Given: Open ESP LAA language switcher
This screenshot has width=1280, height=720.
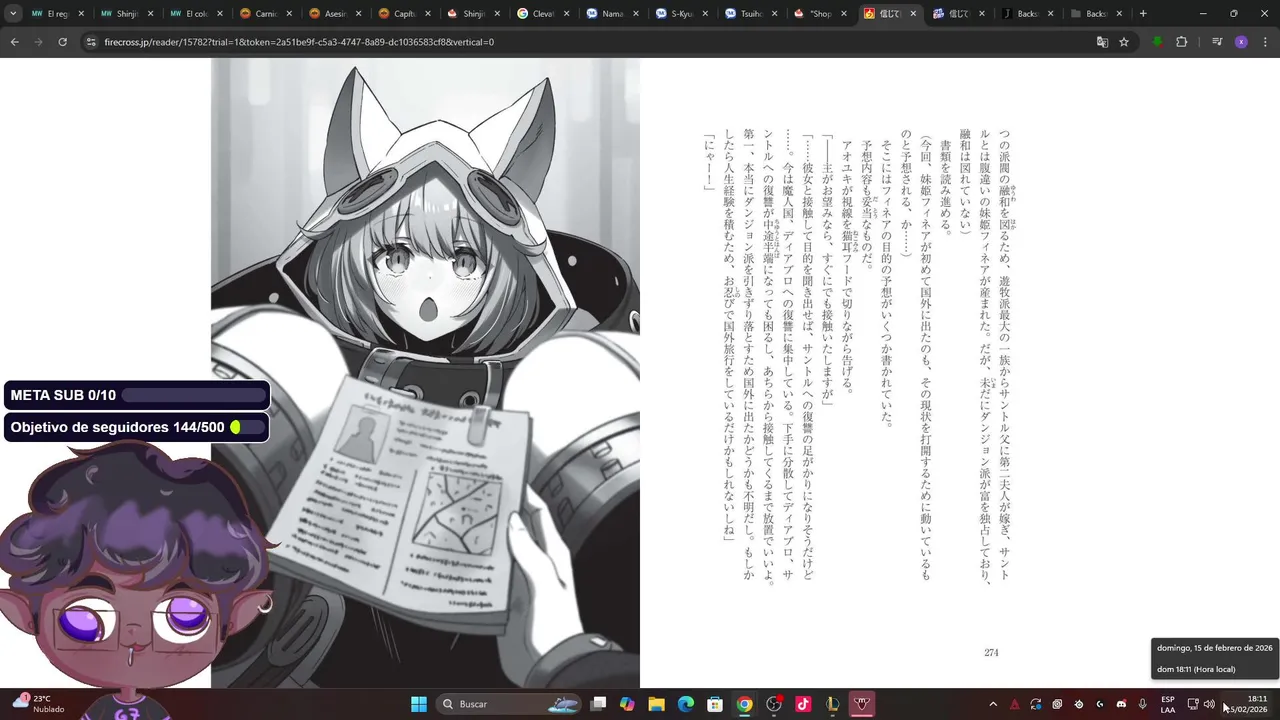Looking at the screenshot, I should point(1168,704).
